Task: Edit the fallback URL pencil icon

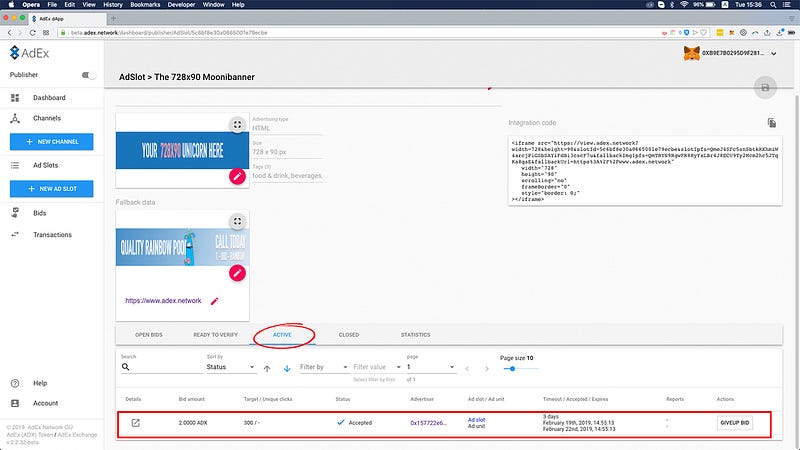Action: 214,301
